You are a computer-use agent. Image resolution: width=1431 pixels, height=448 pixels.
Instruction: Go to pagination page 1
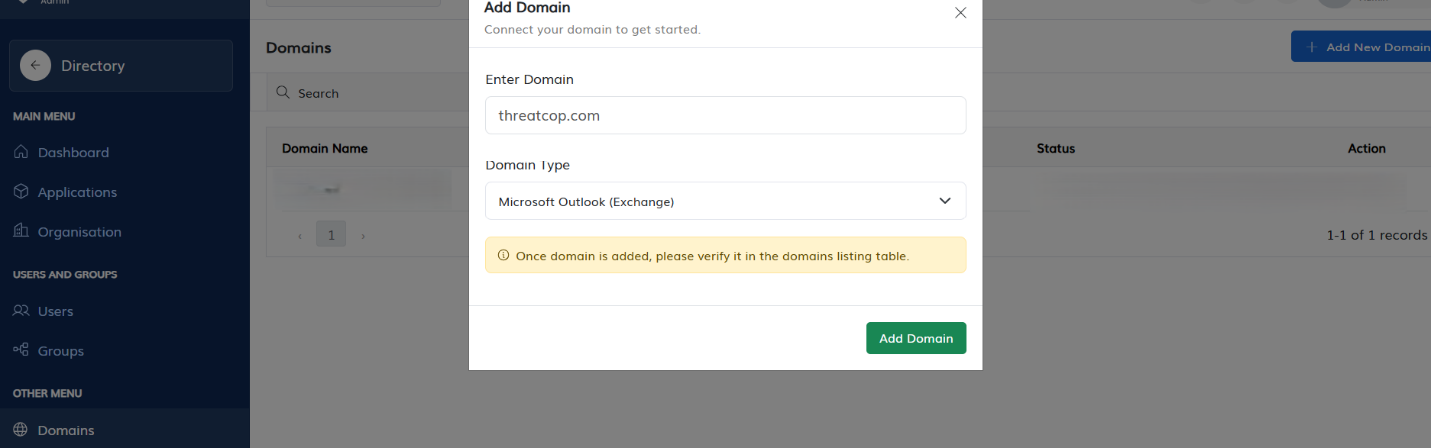click(331, 235)
